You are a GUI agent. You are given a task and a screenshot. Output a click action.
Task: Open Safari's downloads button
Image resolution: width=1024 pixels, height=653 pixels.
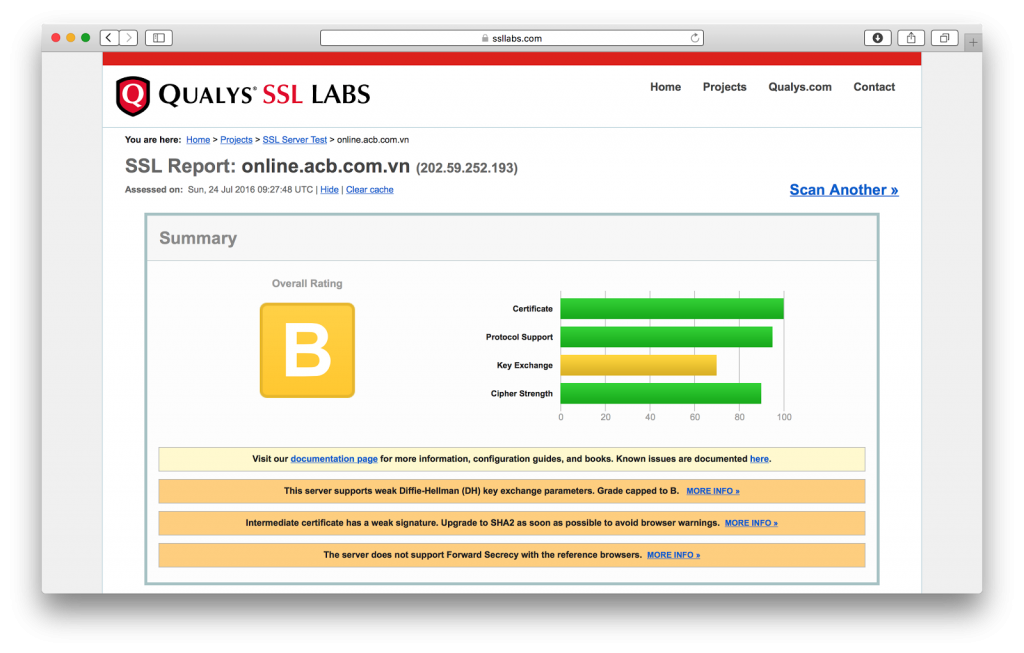(x=878, y=38)
